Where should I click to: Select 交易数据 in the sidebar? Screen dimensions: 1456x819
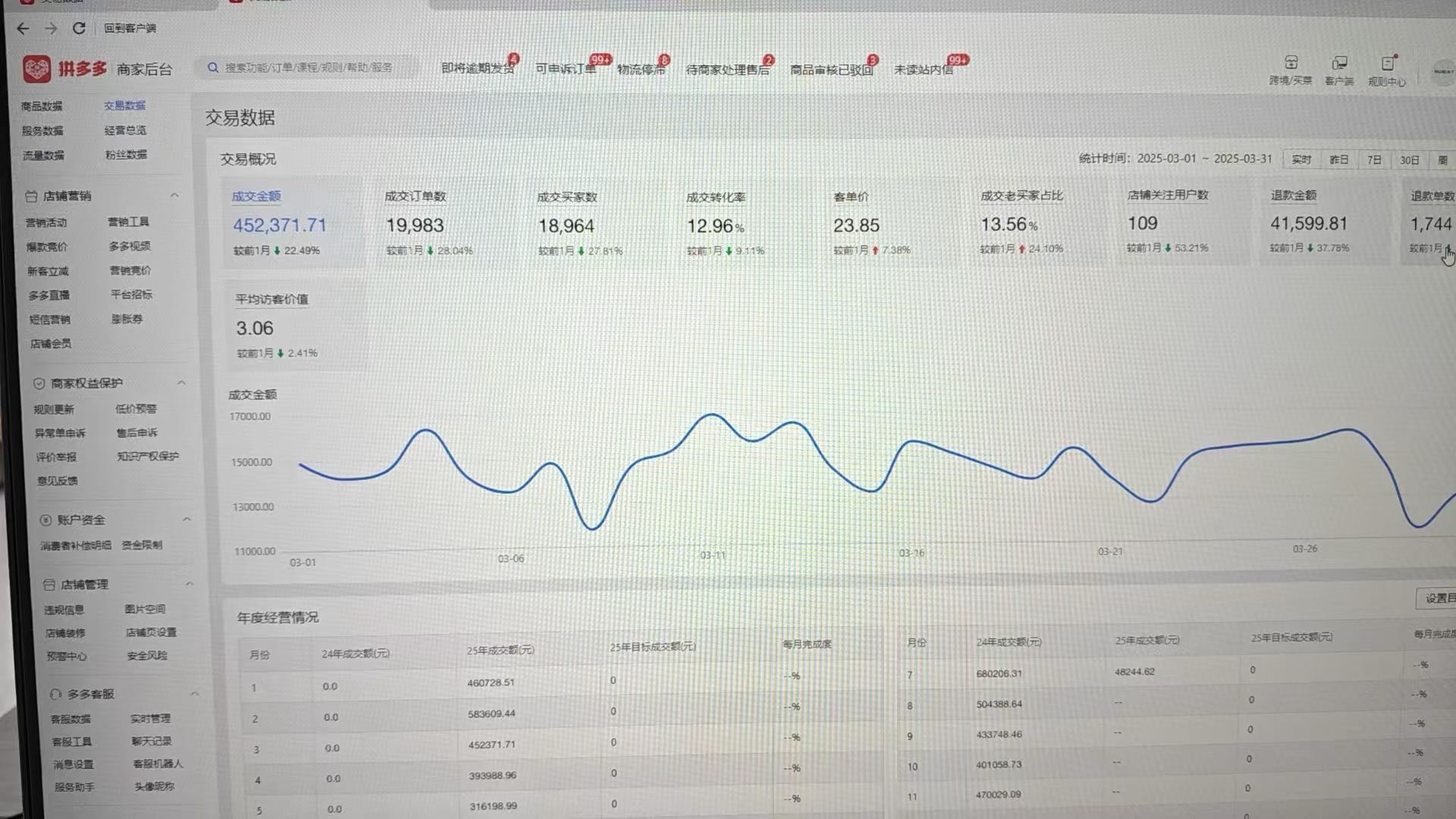pyautogui.click(x=124, y=105)
